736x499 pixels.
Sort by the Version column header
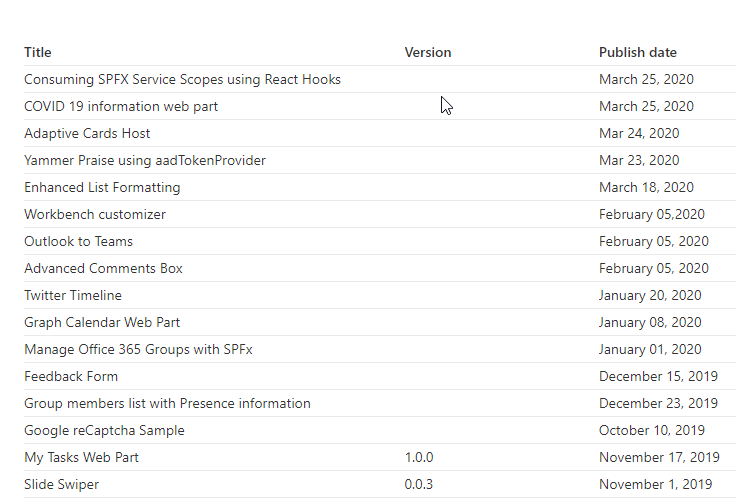tap(428, 52)
